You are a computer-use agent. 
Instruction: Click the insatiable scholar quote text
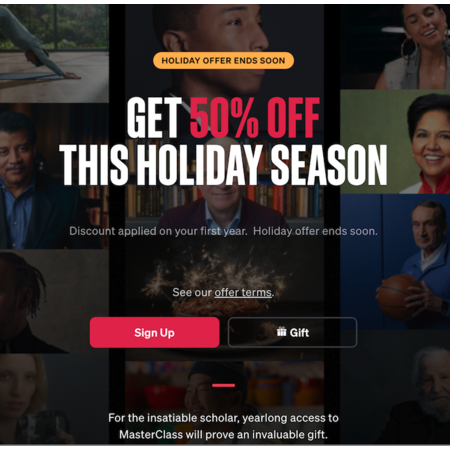223,426
